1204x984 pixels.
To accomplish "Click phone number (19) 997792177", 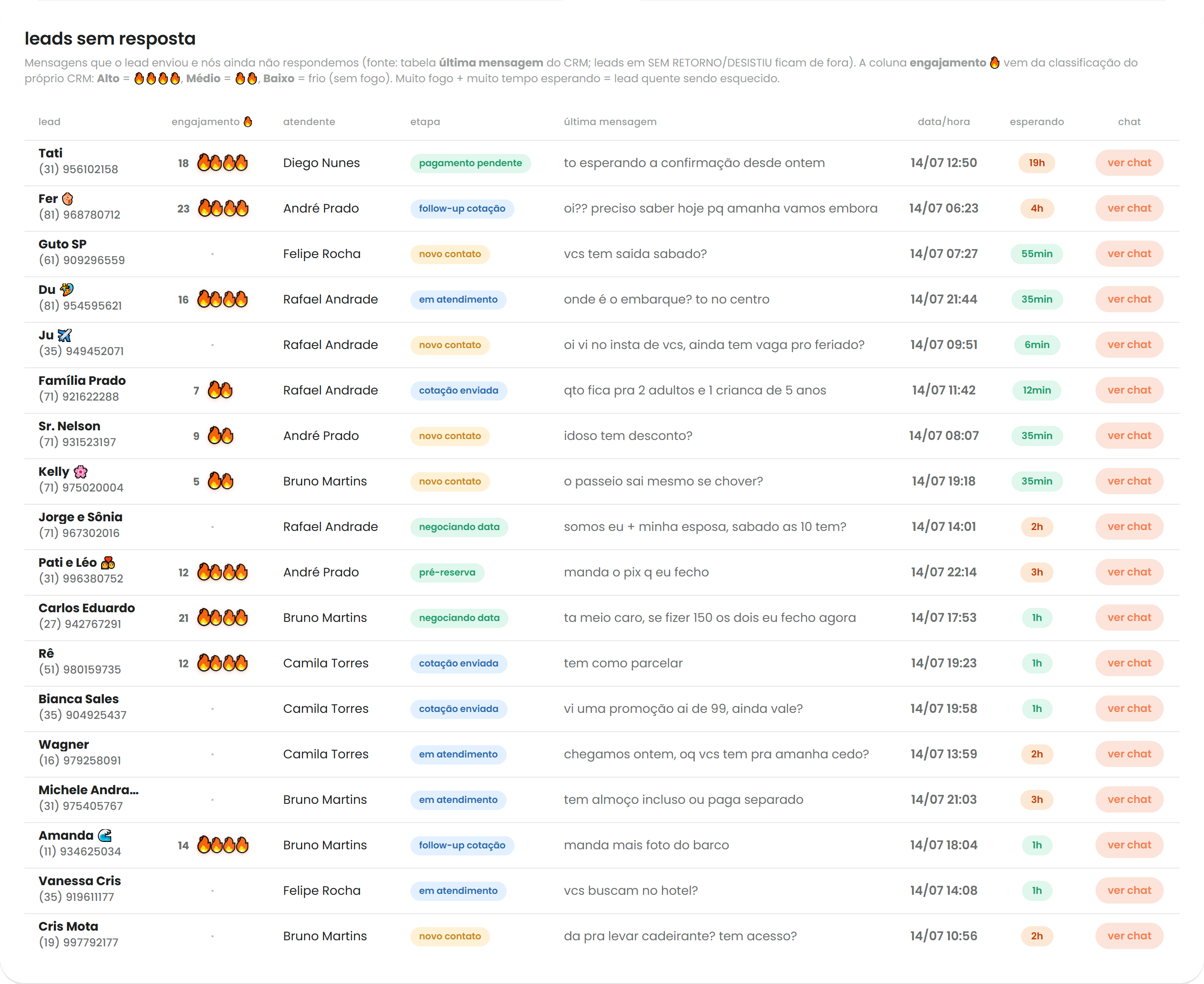I will [78, 942].
